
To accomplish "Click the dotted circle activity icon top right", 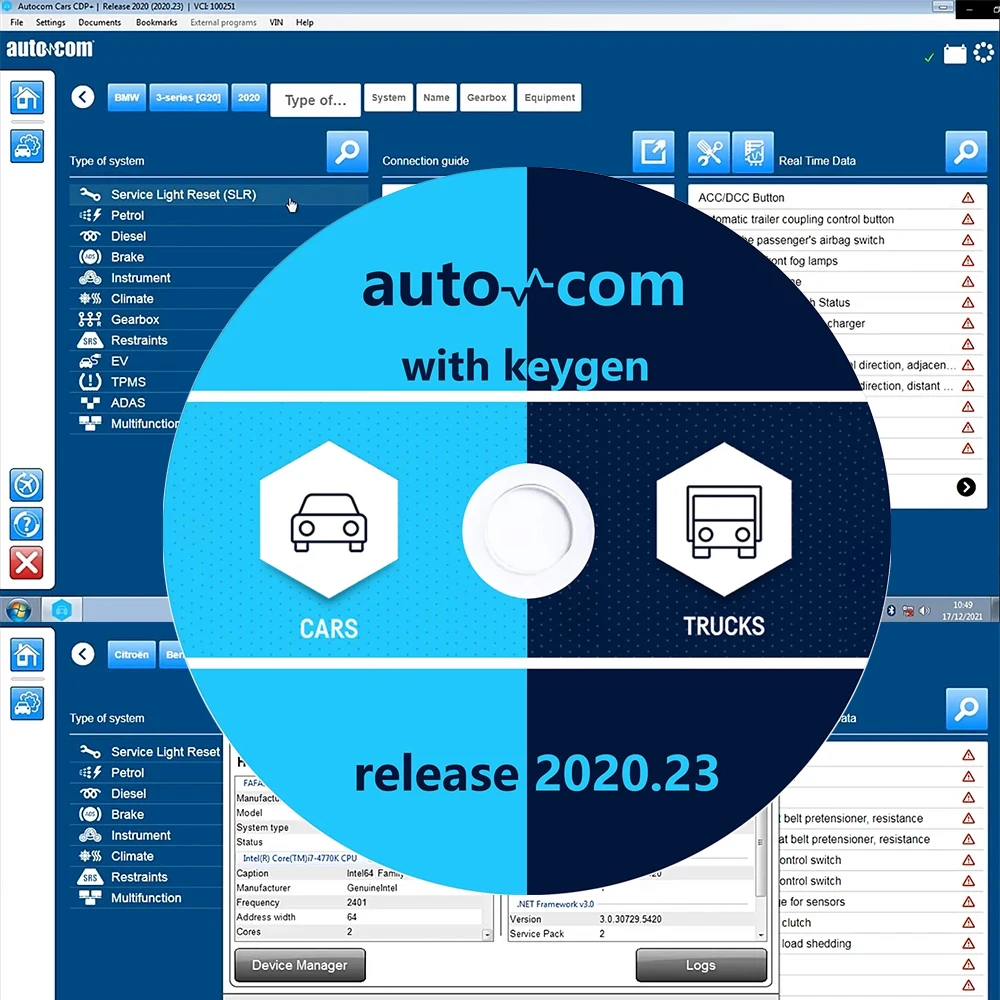I will 983,52.
